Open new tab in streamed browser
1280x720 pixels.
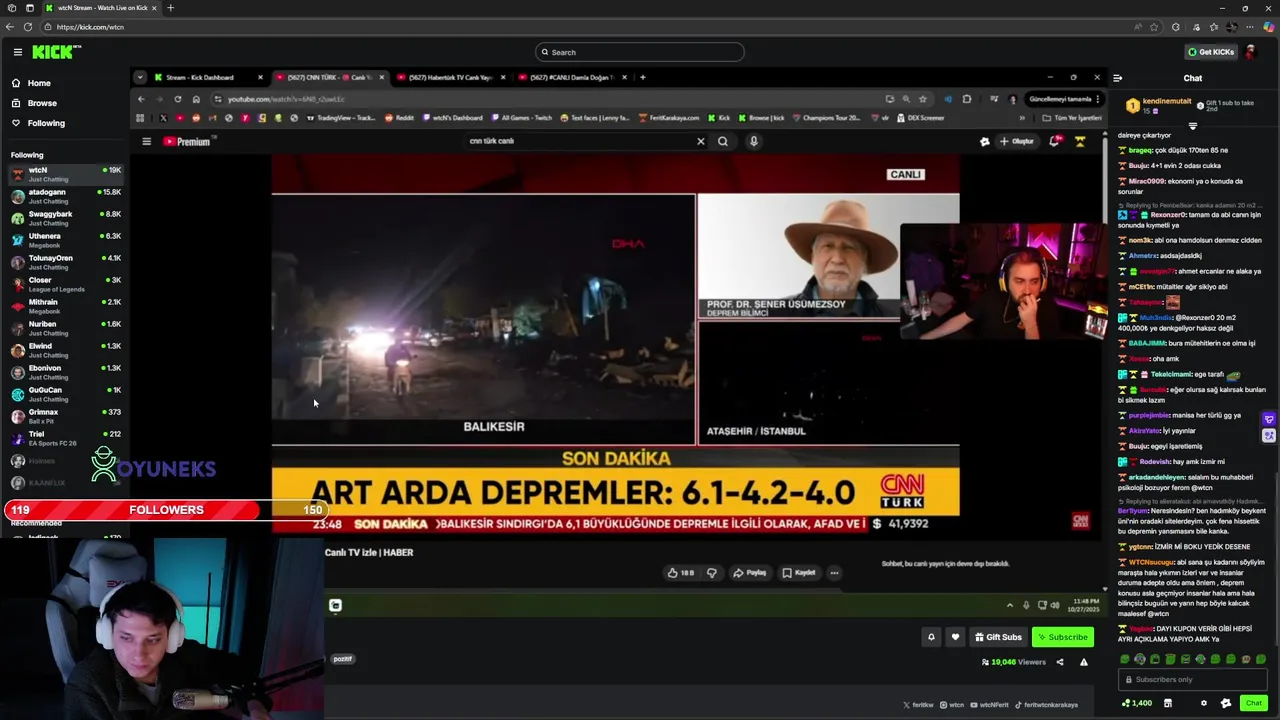coord(643,77)
